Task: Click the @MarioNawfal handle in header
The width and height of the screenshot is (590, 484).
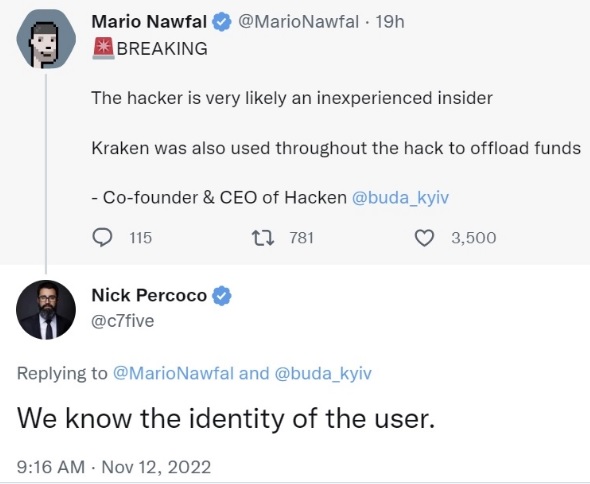Action: pyautogui.click(x=298, y=21)
